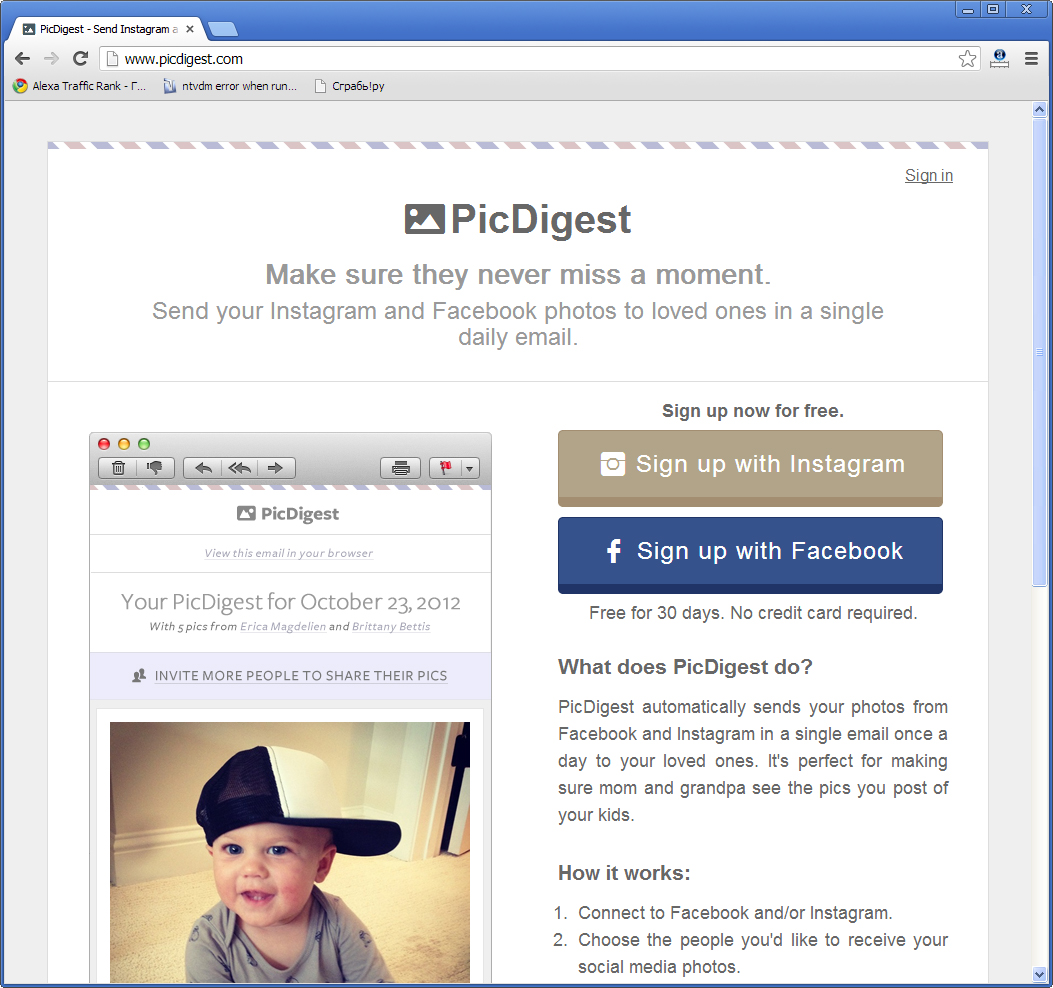Click the Sign in link
The image size is (1053, 988).
pyautogui.click(x=929, y=175)
